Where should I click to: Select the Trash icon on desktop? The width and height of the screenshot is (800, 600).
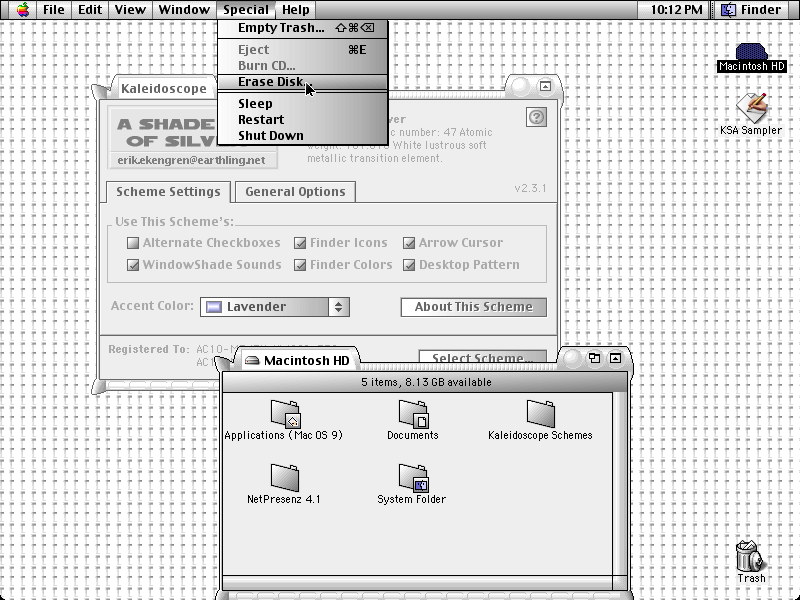pyautogui.click(x=751, y=562)
